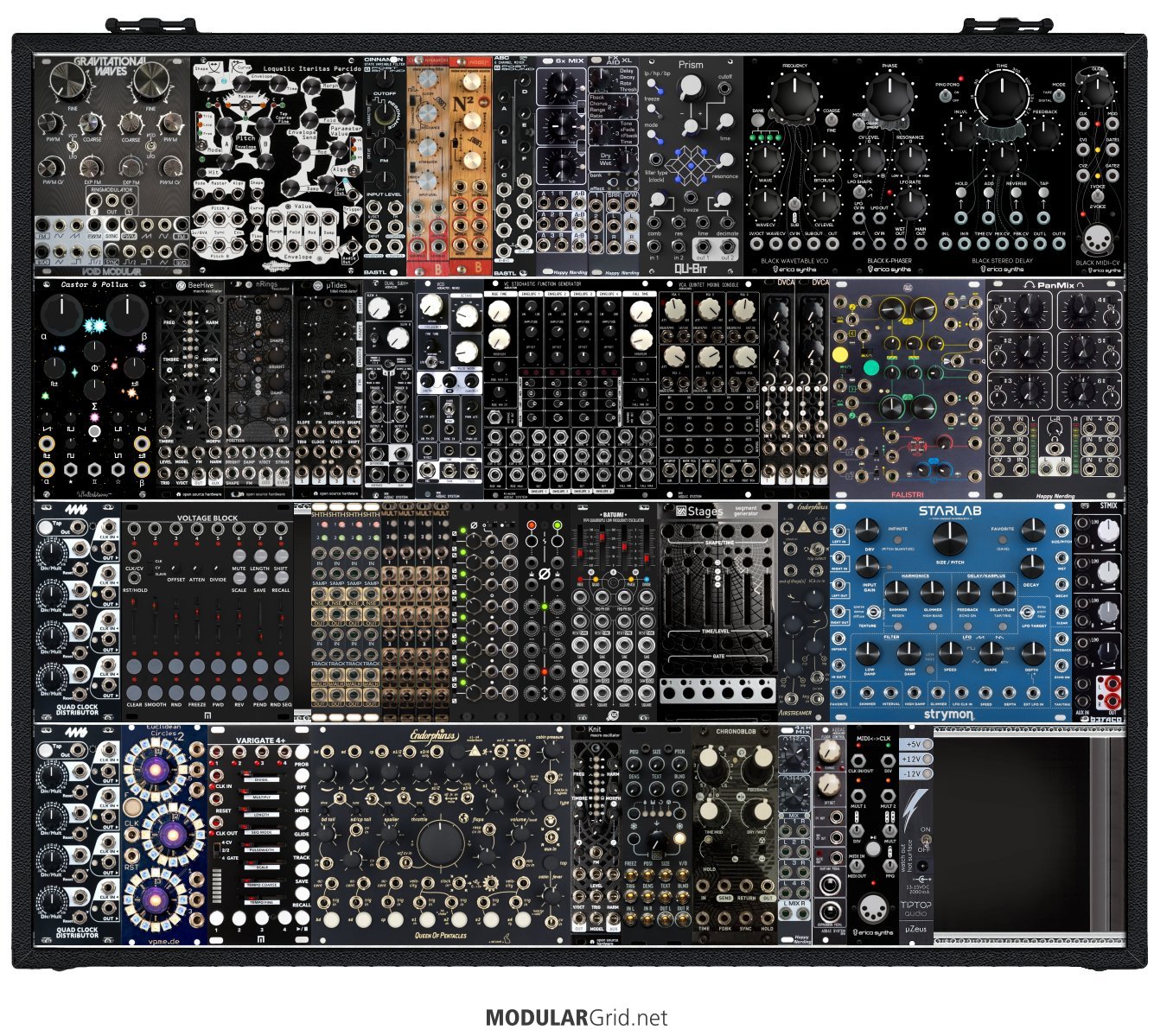Click the top knob on Prism

[690, 87]
